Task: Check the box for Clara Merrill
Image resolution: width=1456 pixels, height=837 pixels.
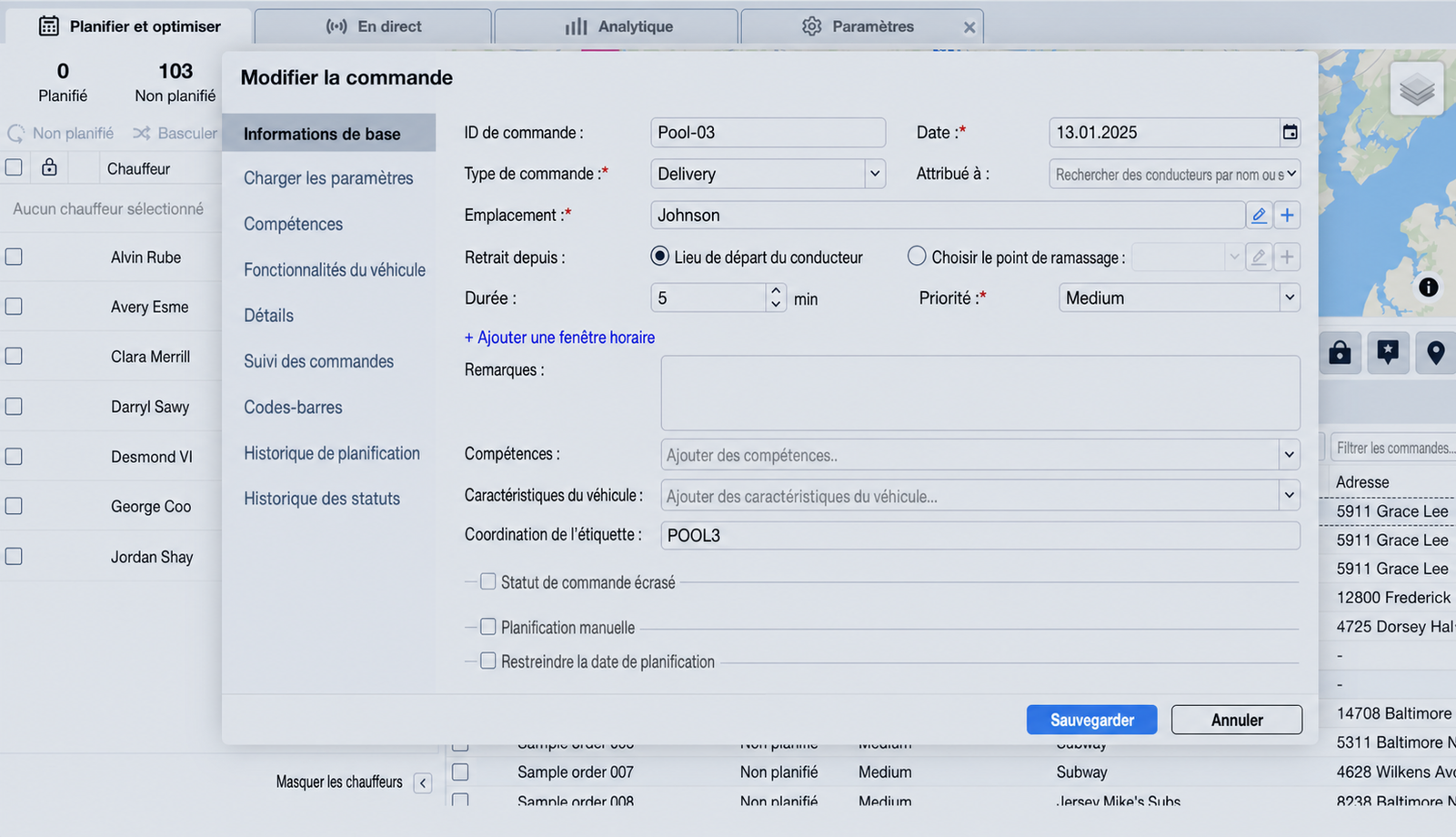Action: [x=14, y=357]
